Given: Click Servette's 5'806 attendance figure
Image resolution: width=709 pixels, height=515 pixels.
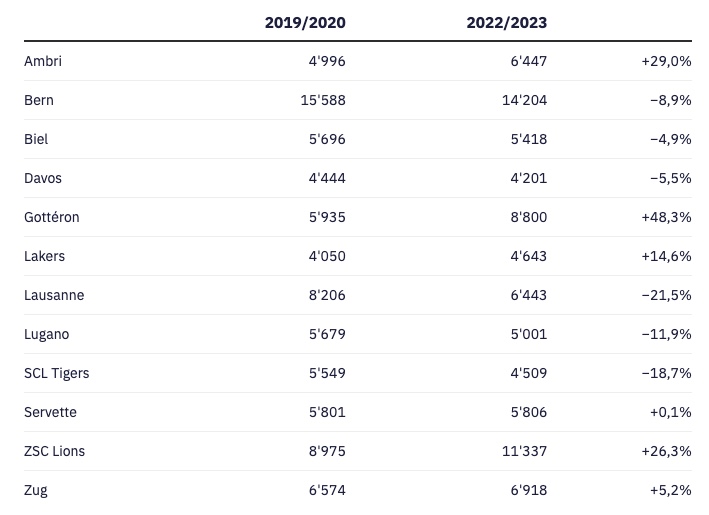Looking at the screenshot, I should point(527,412).
